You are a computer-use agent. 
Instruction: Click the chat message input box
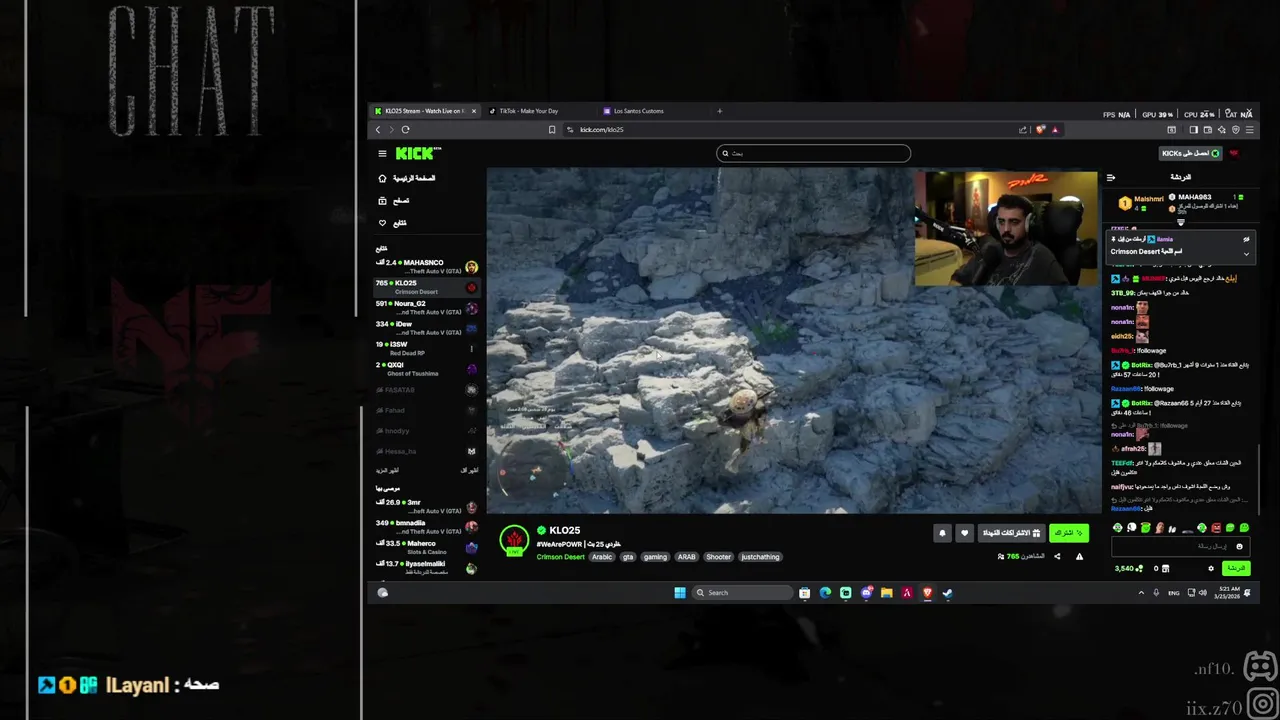pos(1180,546)
